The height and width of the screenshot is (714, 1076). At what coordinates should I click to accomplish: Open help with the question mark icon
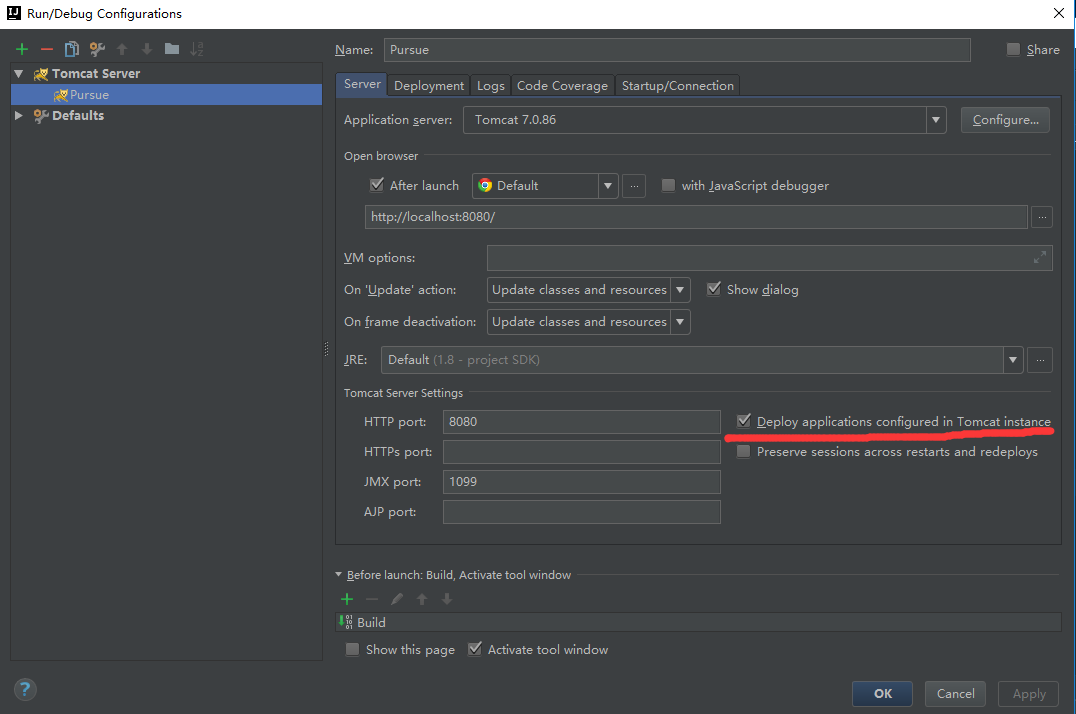[25, 689]
